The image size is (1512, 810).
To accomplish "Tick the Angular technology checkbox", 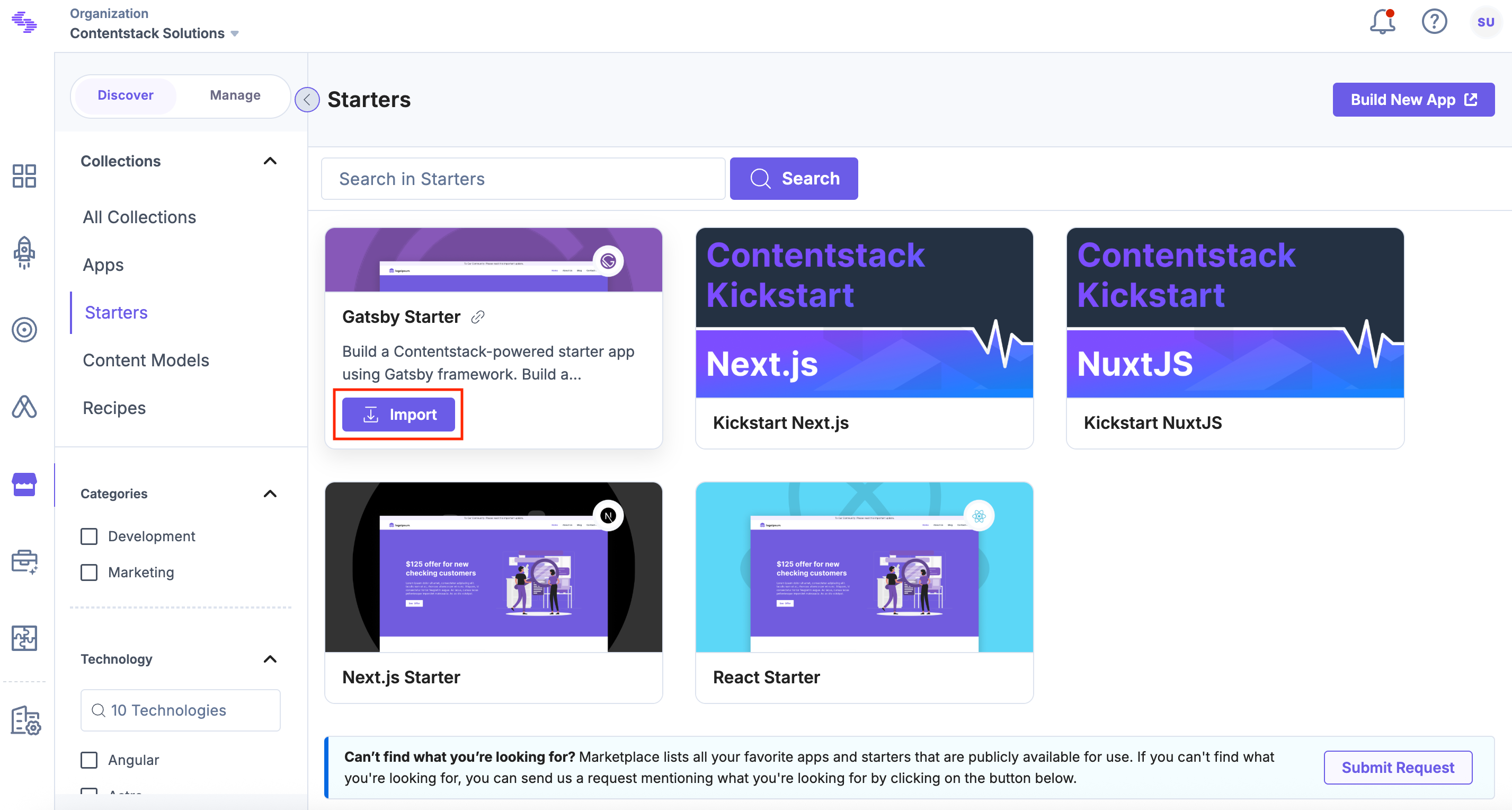I will (x=89, y=760).
